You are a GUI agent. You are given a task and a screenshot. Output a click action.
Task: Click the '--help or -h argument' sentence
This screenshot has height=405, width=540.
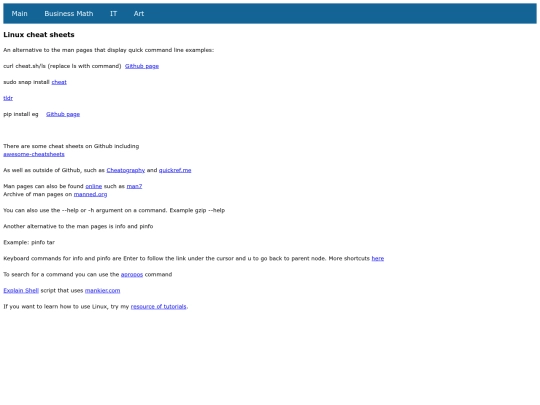pos(114,210)
